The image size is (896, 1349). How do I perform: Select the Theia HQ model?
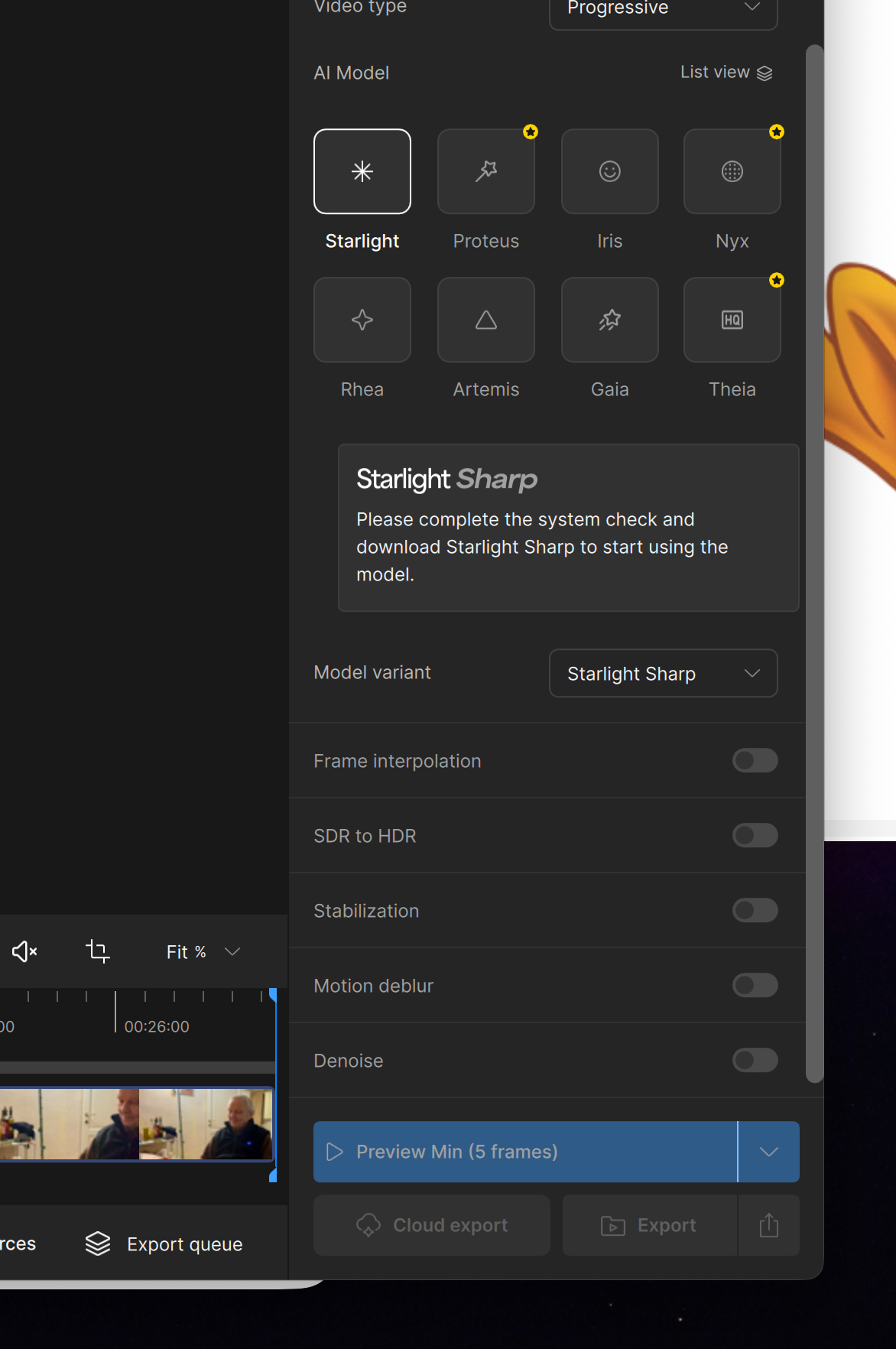coord(732,320)
